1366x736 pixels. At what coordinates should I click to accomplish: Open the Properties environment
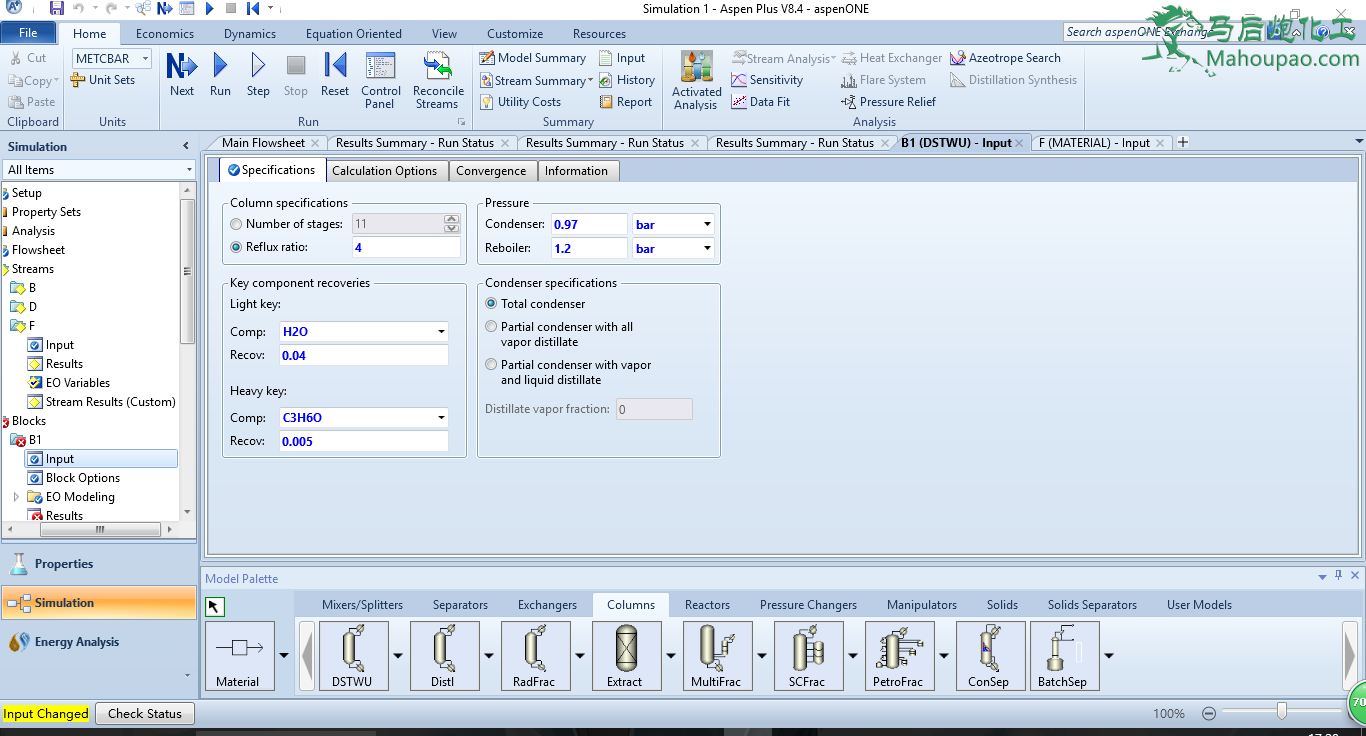click(x=99, y=564)
